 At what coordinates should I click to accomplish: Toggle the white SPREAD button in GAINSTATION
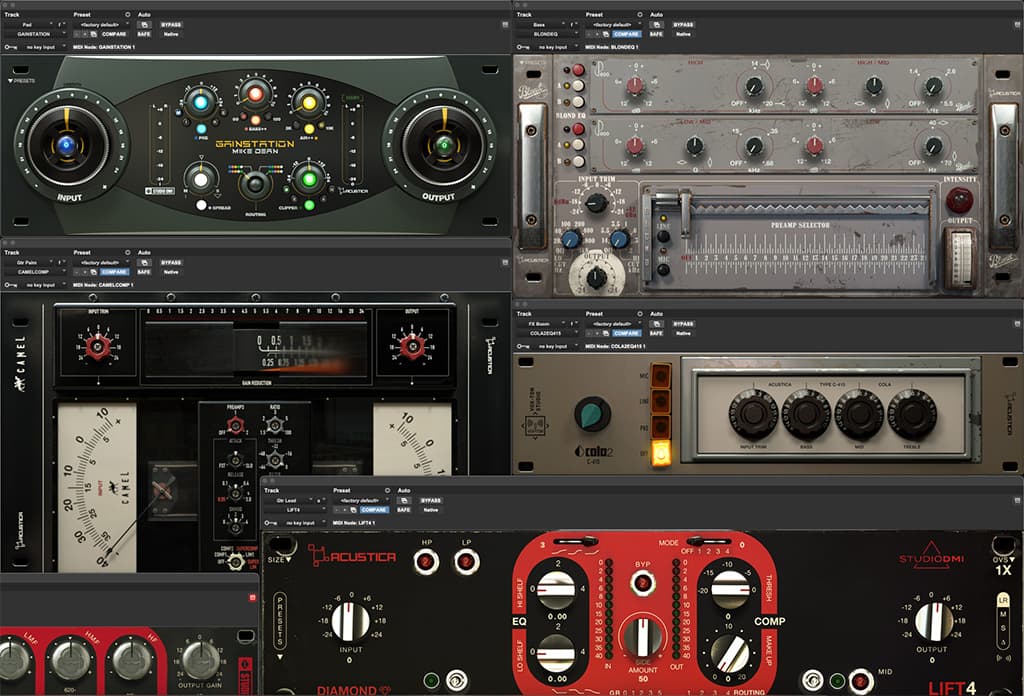click(201, 206)
